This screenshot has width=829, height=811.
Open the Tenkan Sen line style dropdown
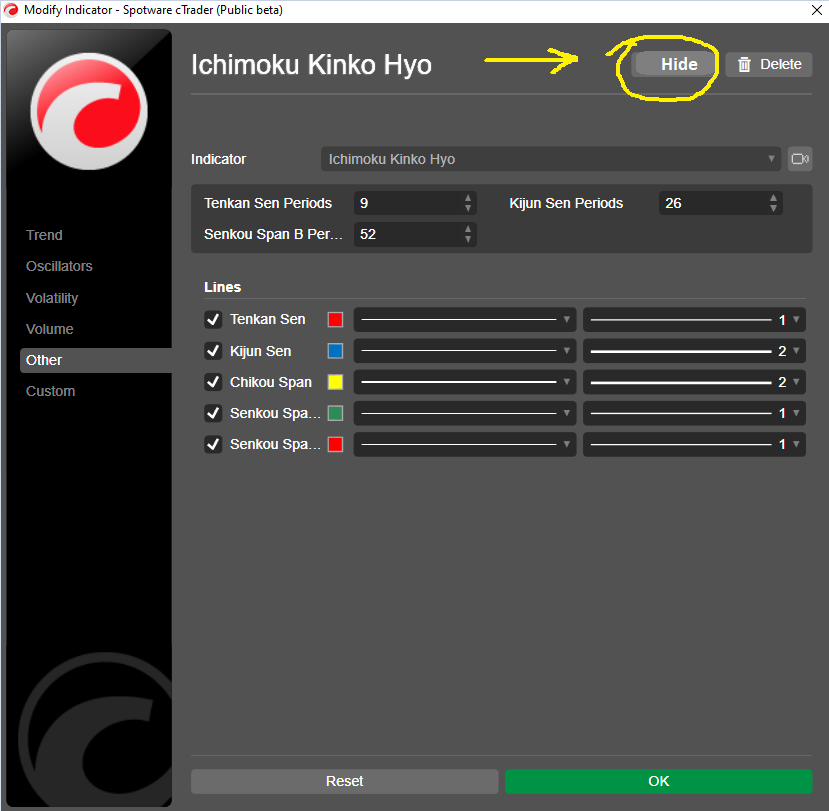tap(465, 319)
